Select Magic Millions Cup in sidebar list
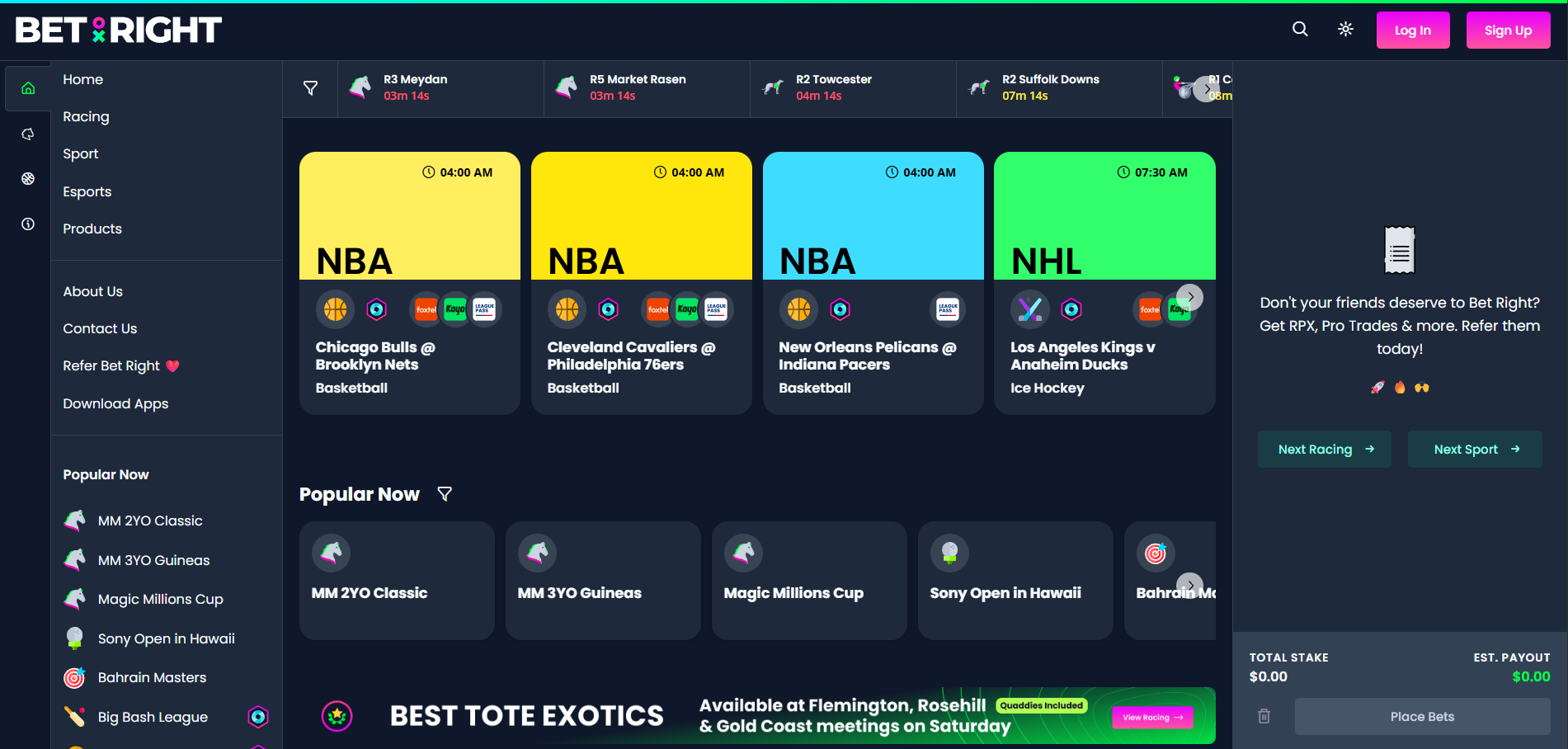The image size is (1568, 749). click(x=160, y=599)
